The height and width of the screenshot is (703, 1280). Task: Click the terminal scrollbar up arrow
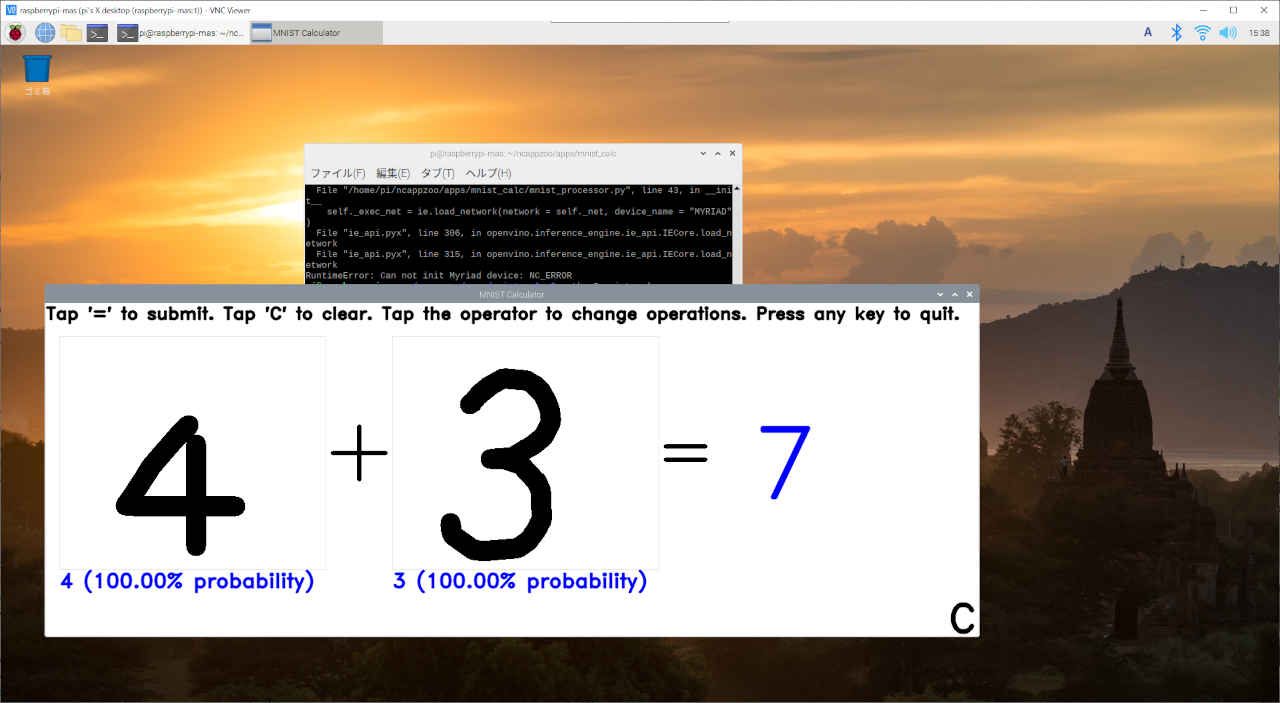pyautogui.click(x=737, y=189)
